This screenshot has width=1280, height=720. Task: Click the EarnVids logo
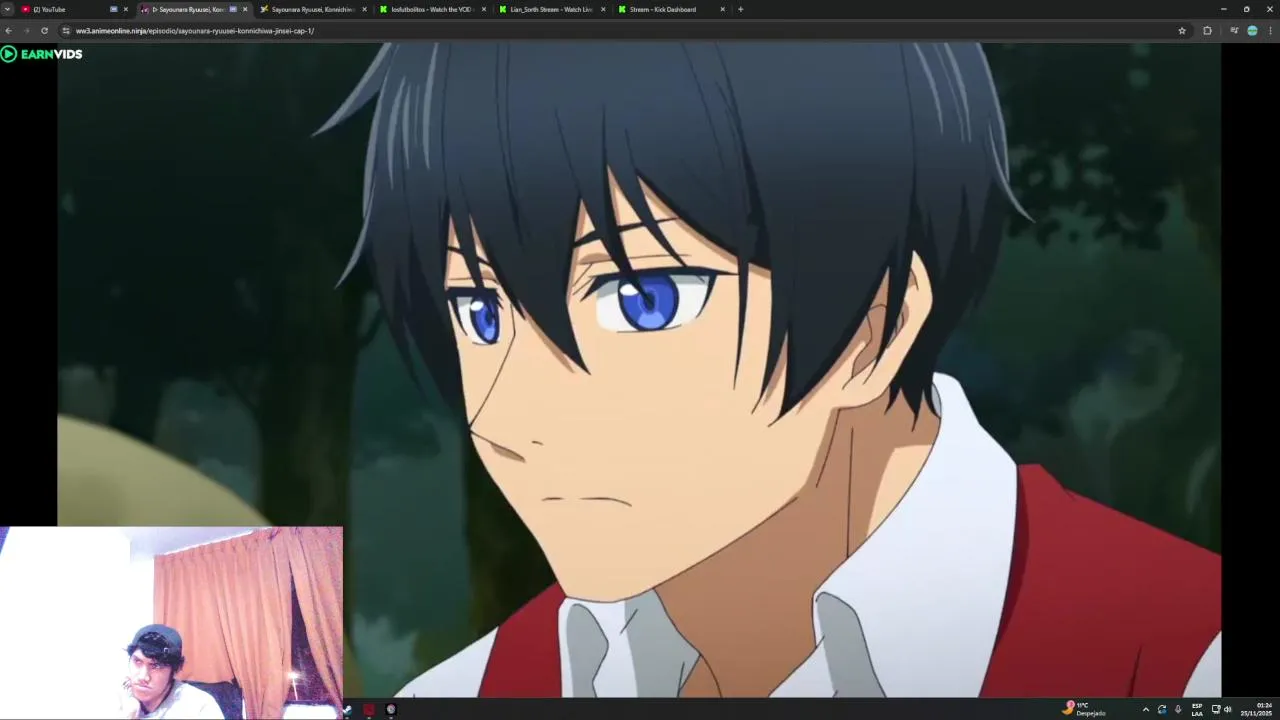click(42, 54)
